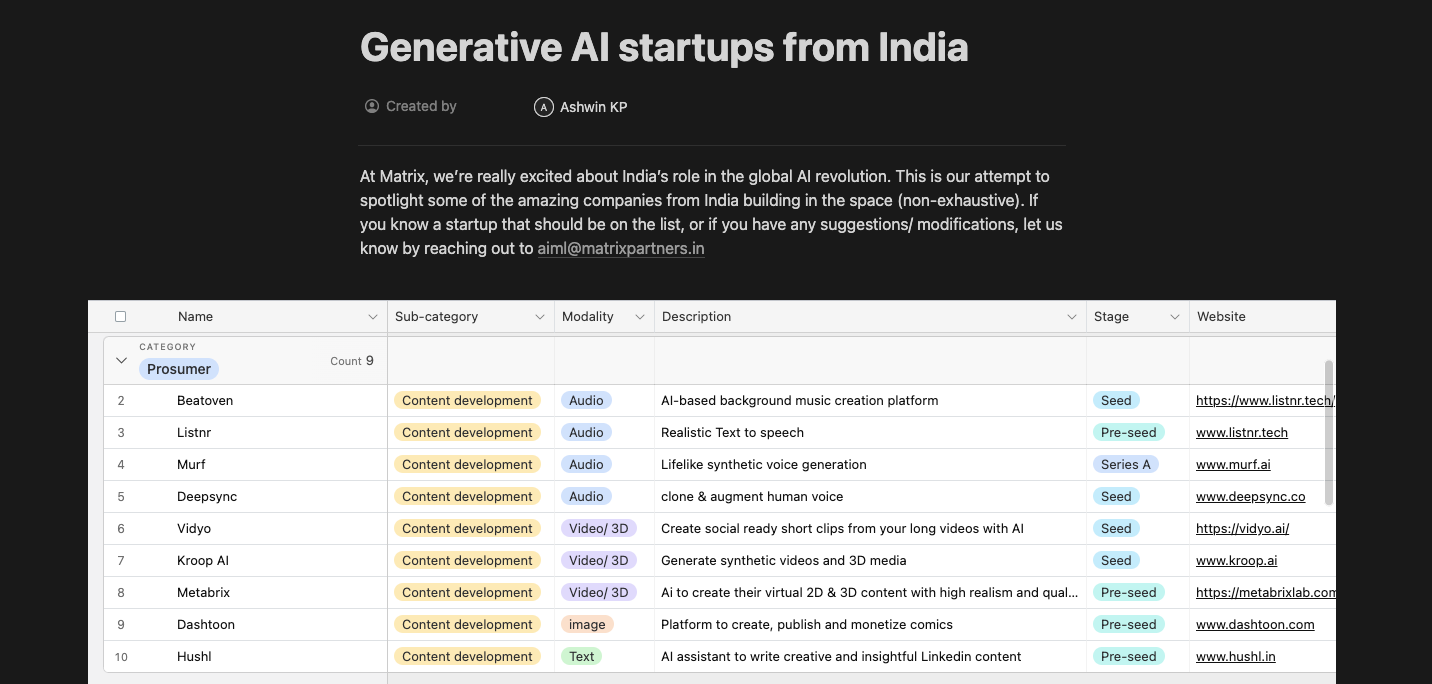
Task: Open the Name column dropdown arrow
Action: point(373,317)
